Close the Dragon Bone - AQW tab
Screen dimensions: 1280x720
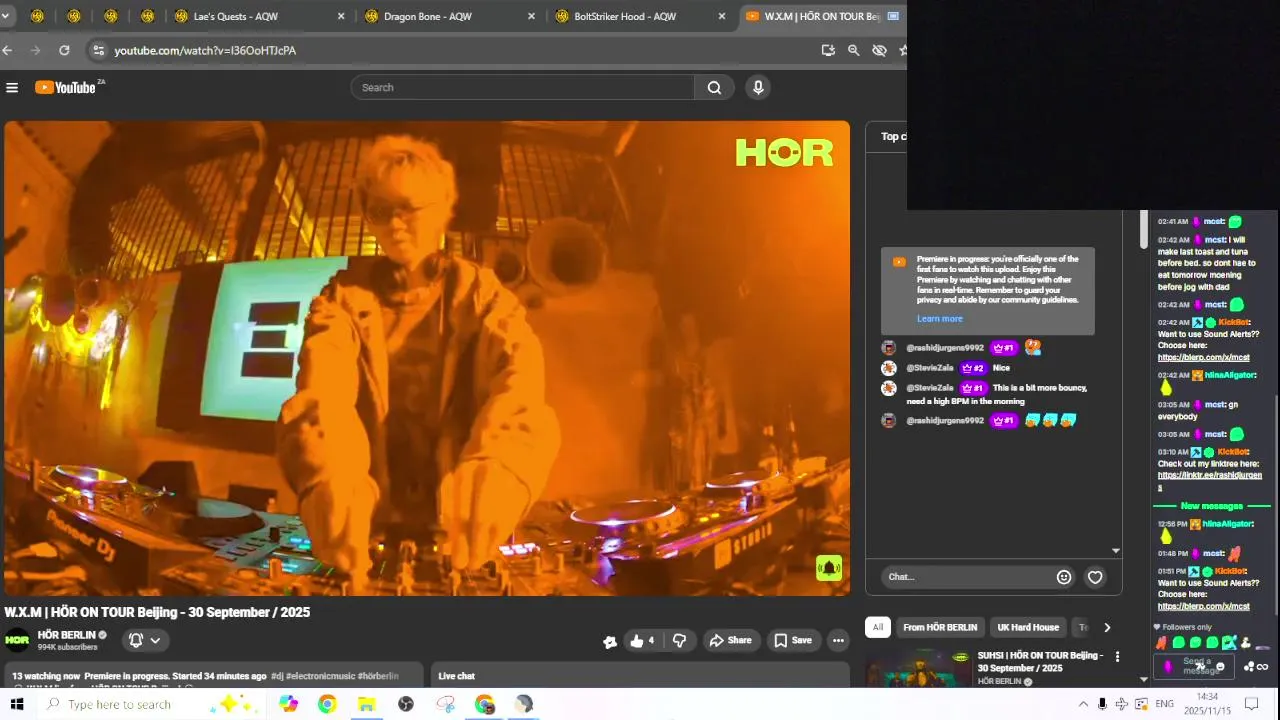point(531,16)
